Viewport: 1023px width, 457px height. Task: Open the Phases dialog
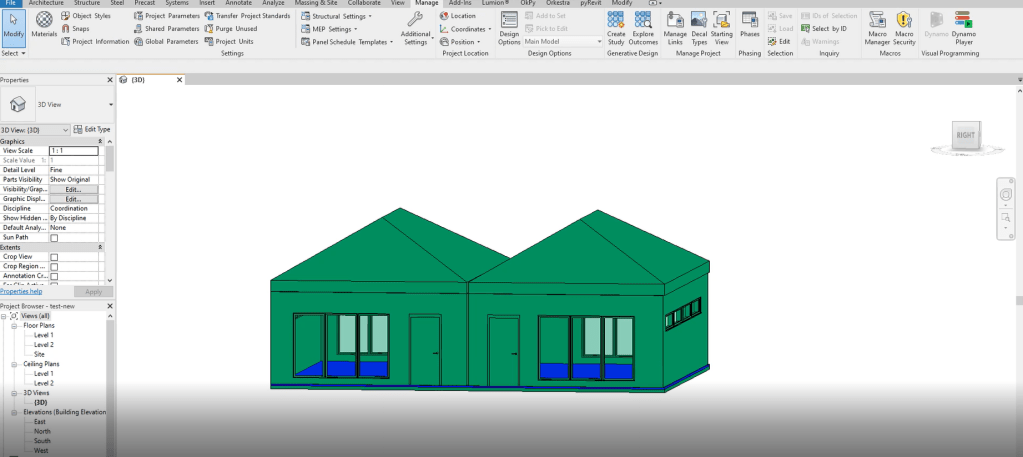point(749,24)
